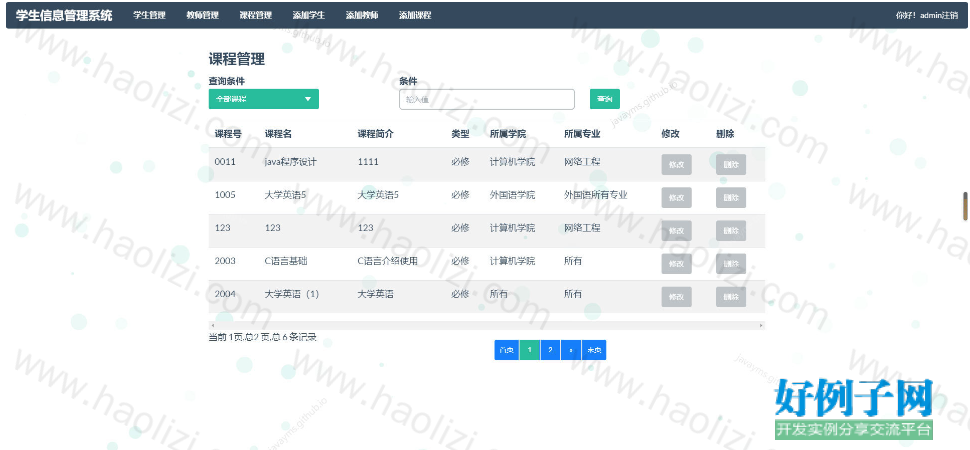Jump to 末页 last page
This screenshot has width=970, height=450.
594,350
